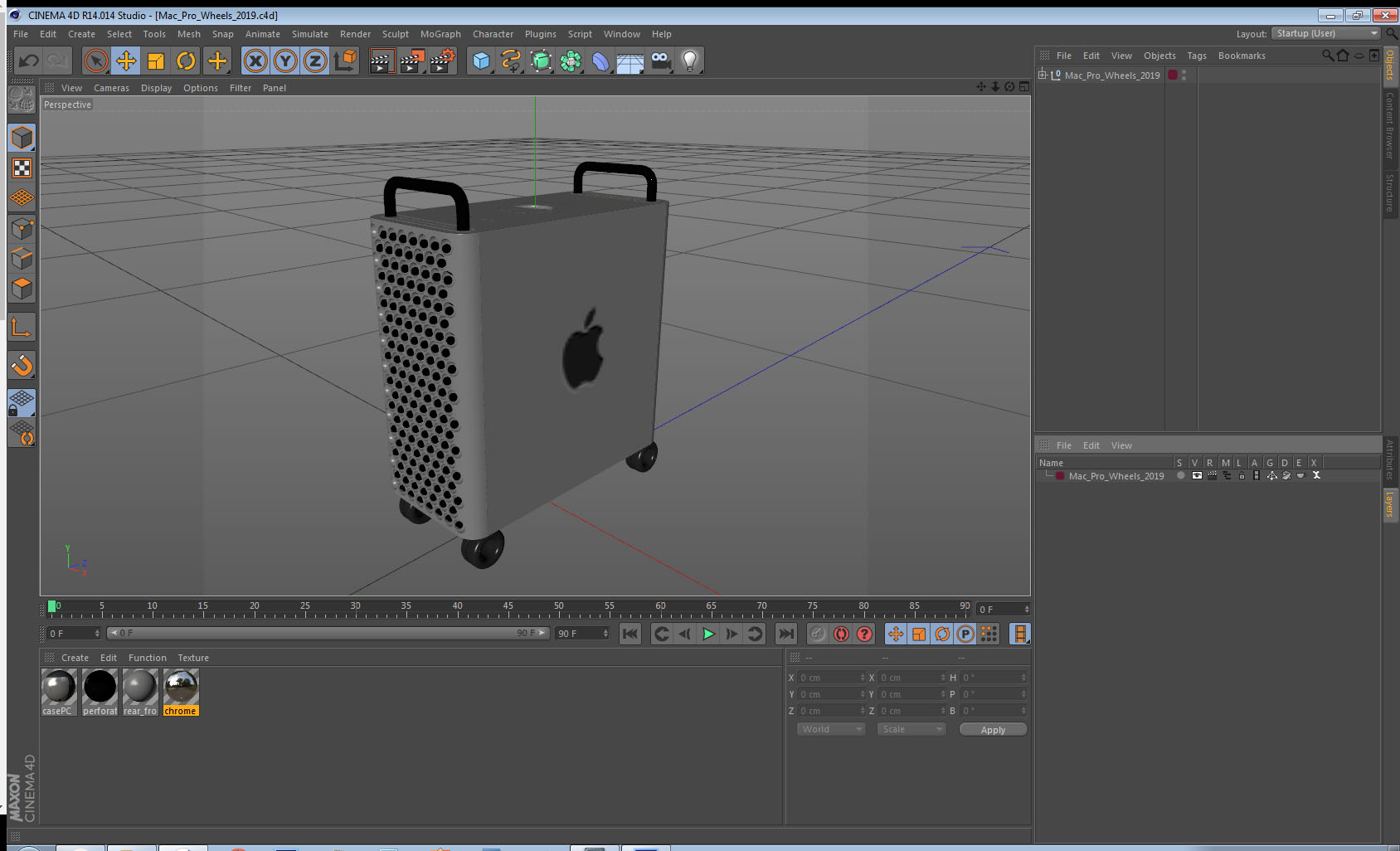Open the spline pen tools

tap(511, 61)
